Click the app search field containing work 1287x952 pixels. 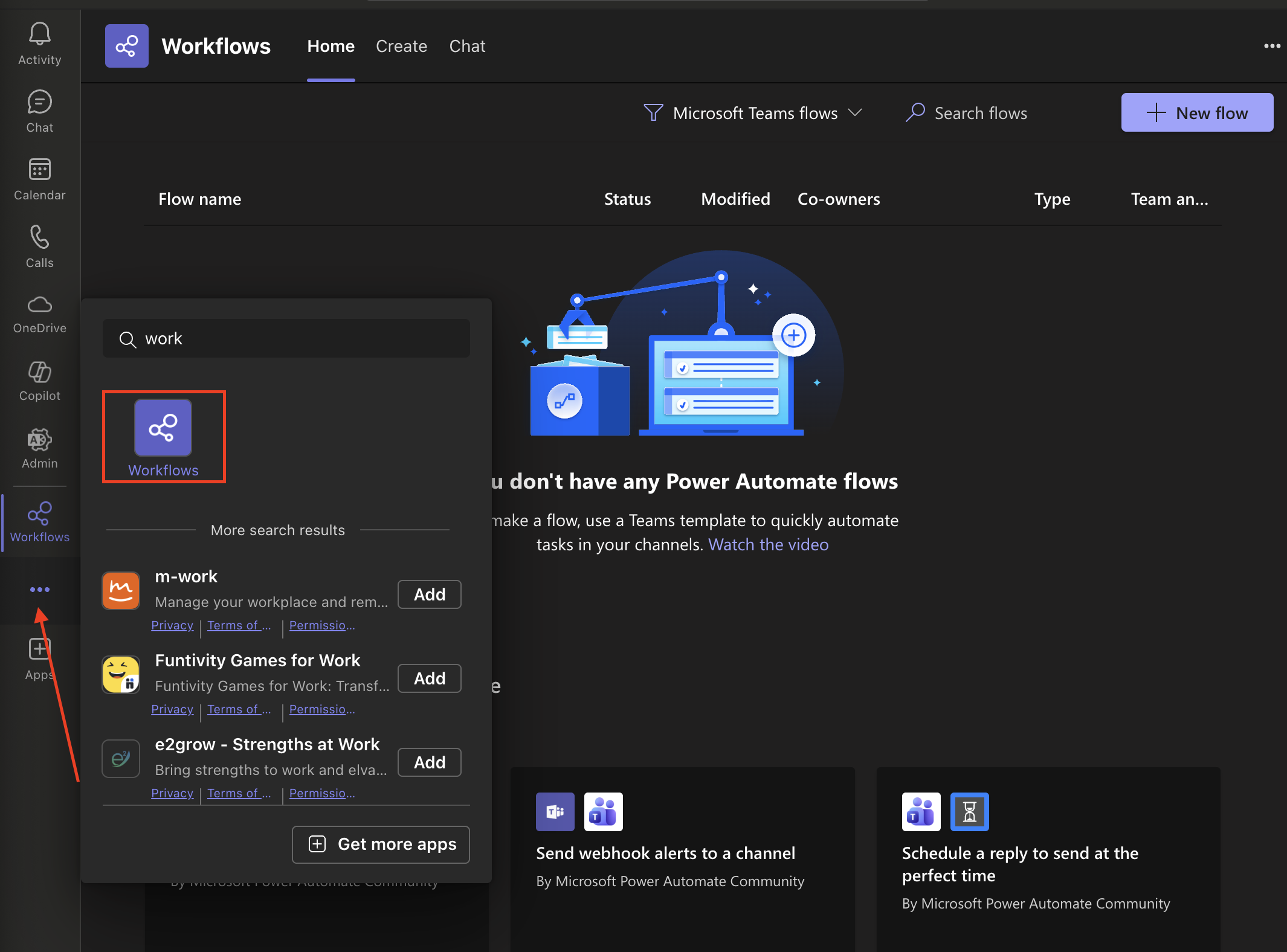click(x=286, y=338)
